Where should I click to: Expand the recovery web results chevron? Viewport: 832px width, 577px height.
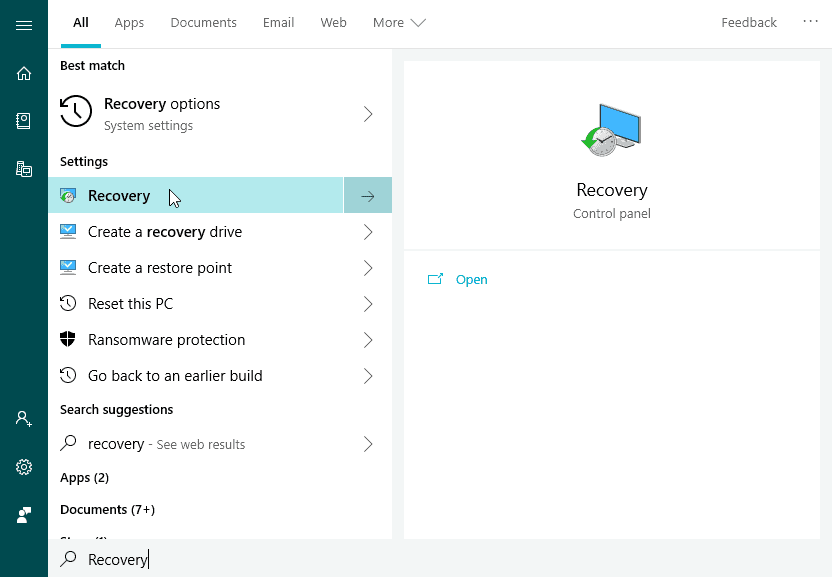tap(368, 444)
